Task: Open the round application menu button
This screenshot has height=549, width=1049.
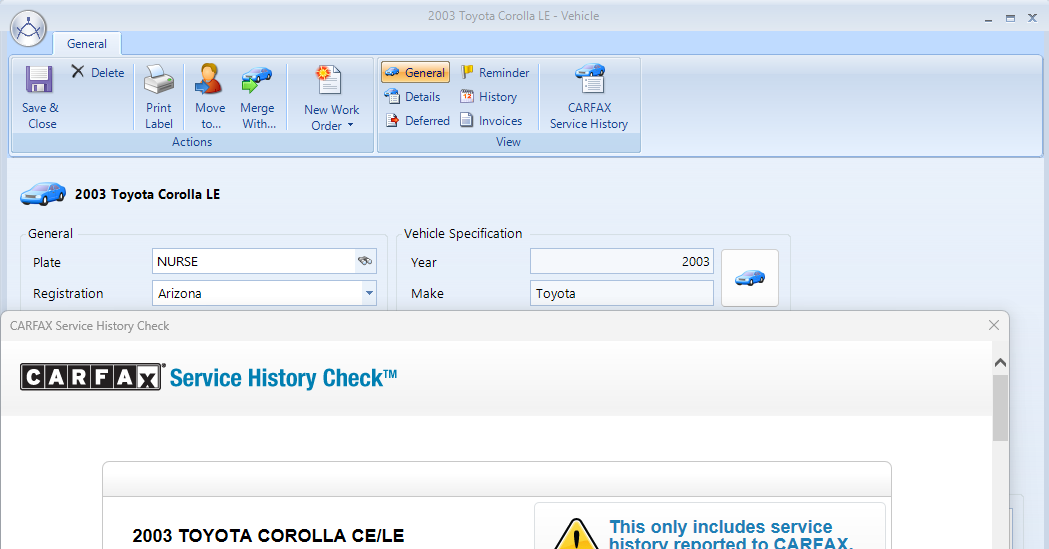Action: [29, 29]
